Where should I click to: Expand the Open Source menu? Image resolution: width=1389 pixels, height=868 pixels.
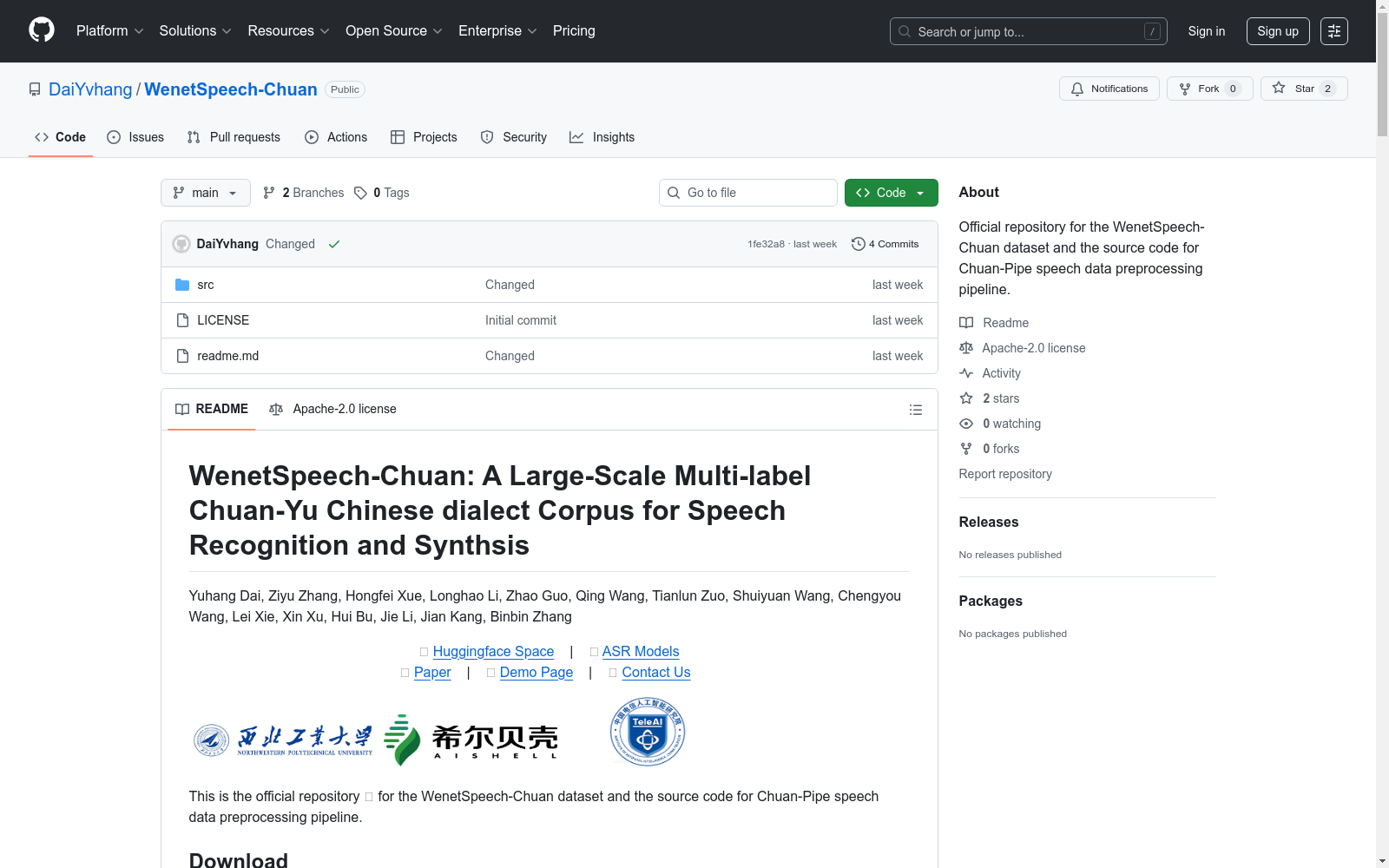click(394, 31)
